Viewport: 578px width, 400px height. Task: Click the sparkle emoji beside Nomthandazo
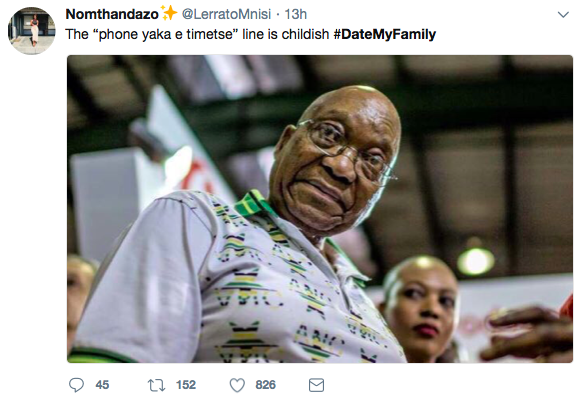(x=169, y=13)
